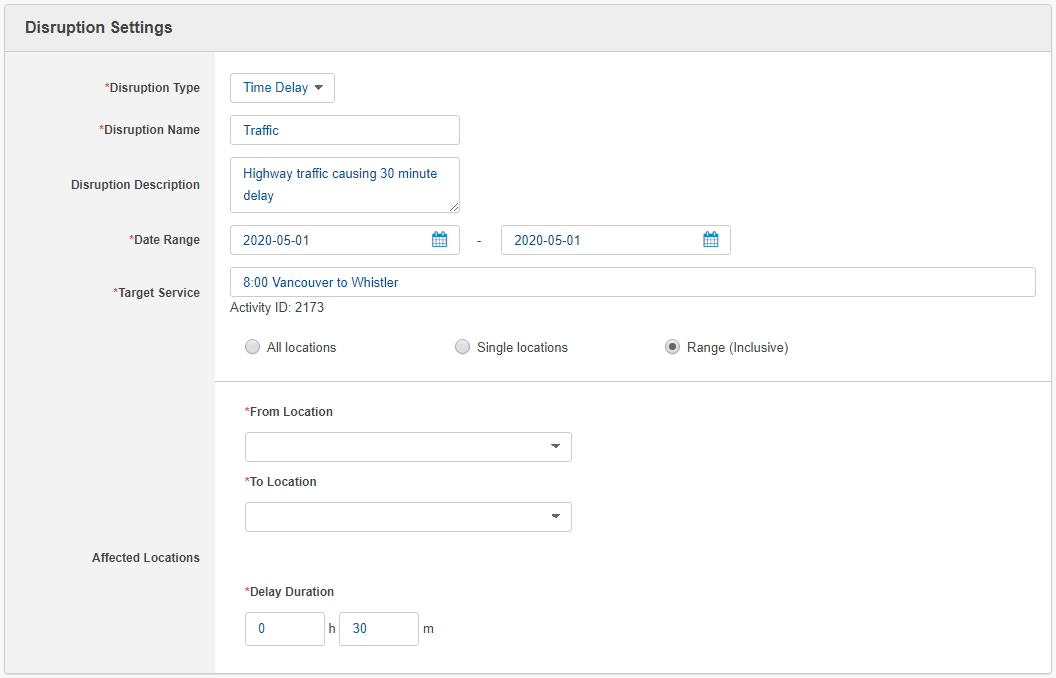Image resolution: width=1056 pixels, height=678 pixels.
Task: Click the Delay Duration hours field
Action: coord(285,629)
